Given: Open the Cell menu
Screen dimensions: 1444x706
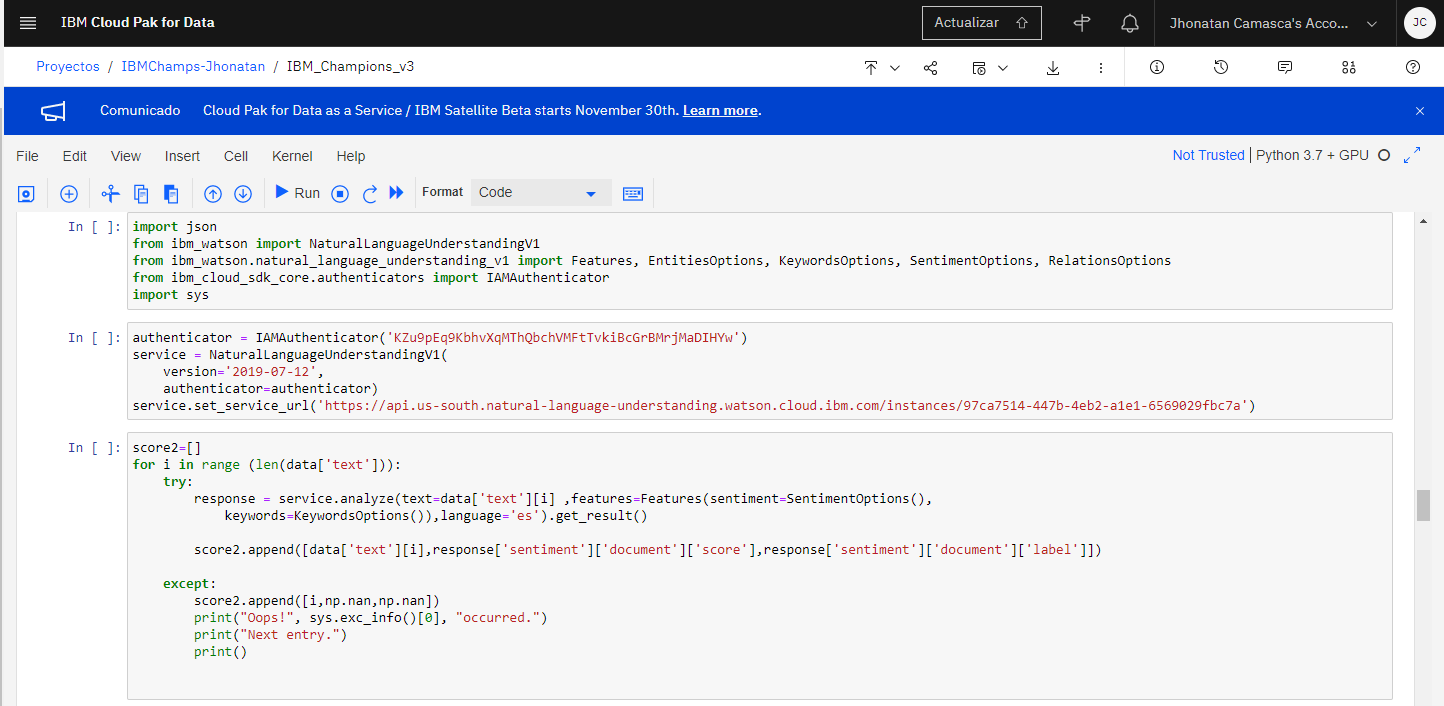Looking at the screenshot, I should pos(236,156).
